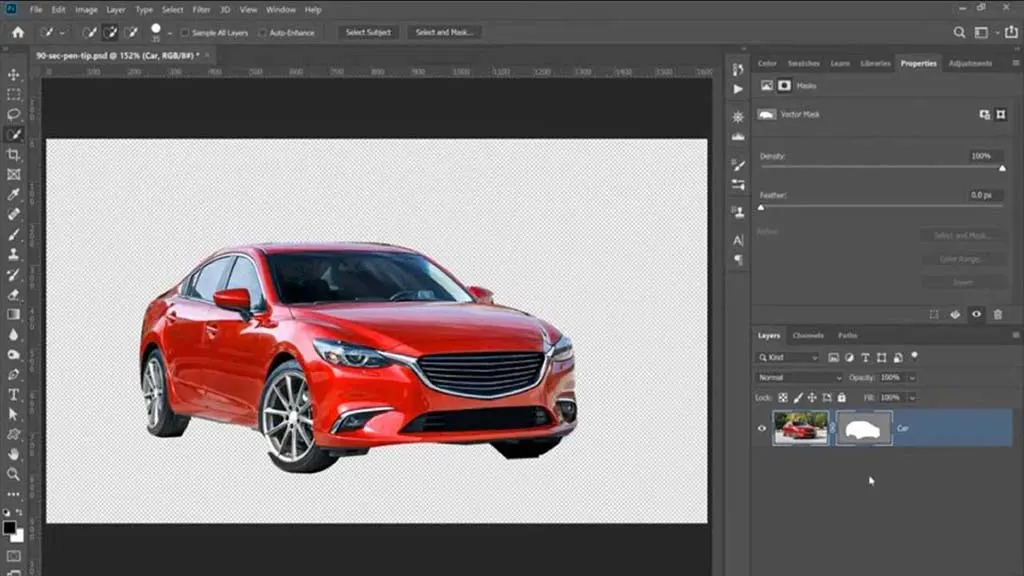Select the Clone Stamp tool
The width and height of the screenshot is (1024, 576).
click(13, 255)
